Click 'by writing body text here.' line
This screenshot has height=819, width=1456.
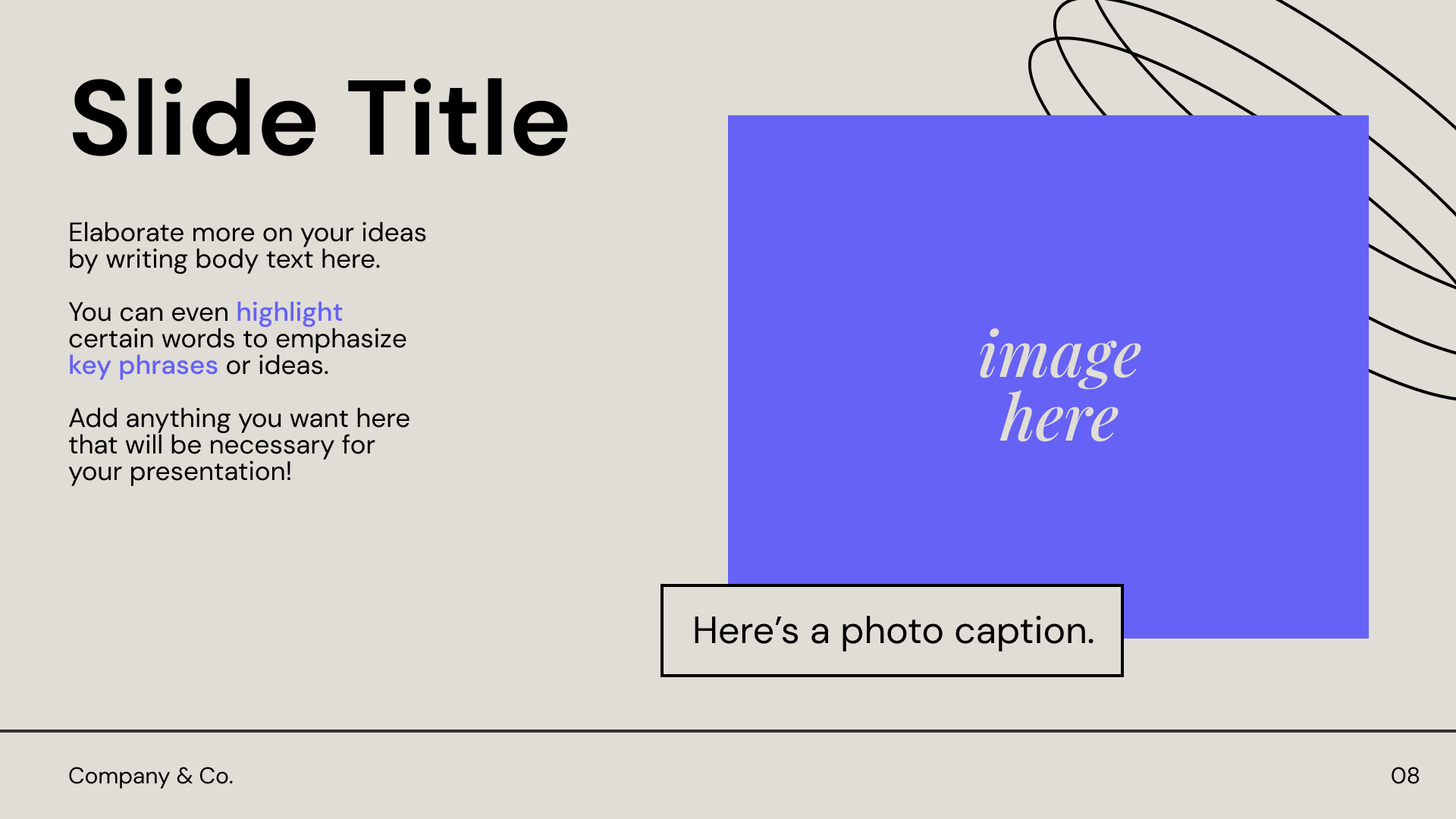click(x=224, y=259)
